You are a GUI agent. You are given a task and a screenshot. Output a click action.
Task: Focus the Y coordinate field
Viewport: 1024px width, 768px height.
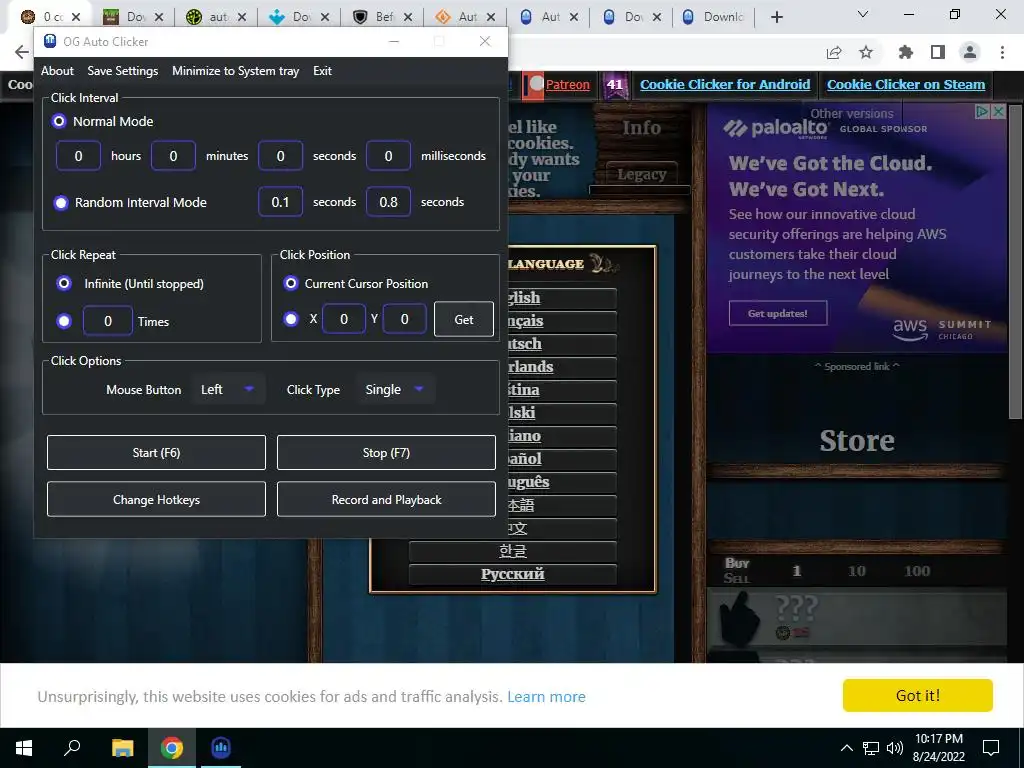404,319
